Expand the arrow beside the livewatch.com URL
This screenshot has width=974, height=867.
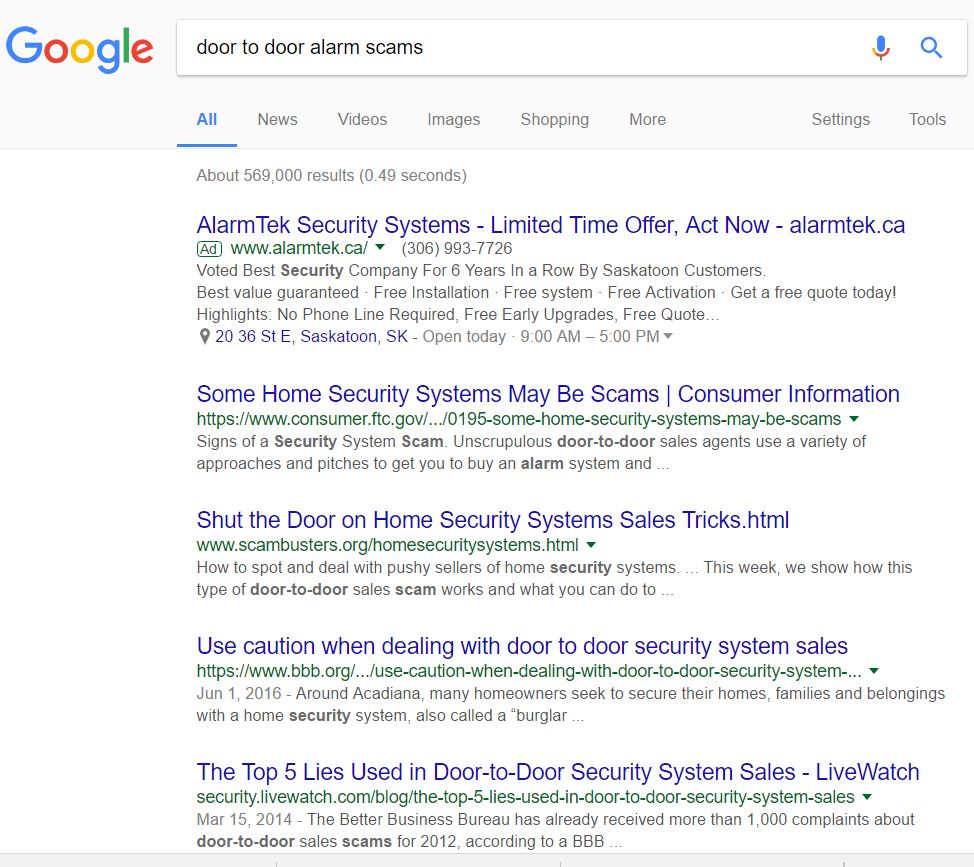point(867,797)
